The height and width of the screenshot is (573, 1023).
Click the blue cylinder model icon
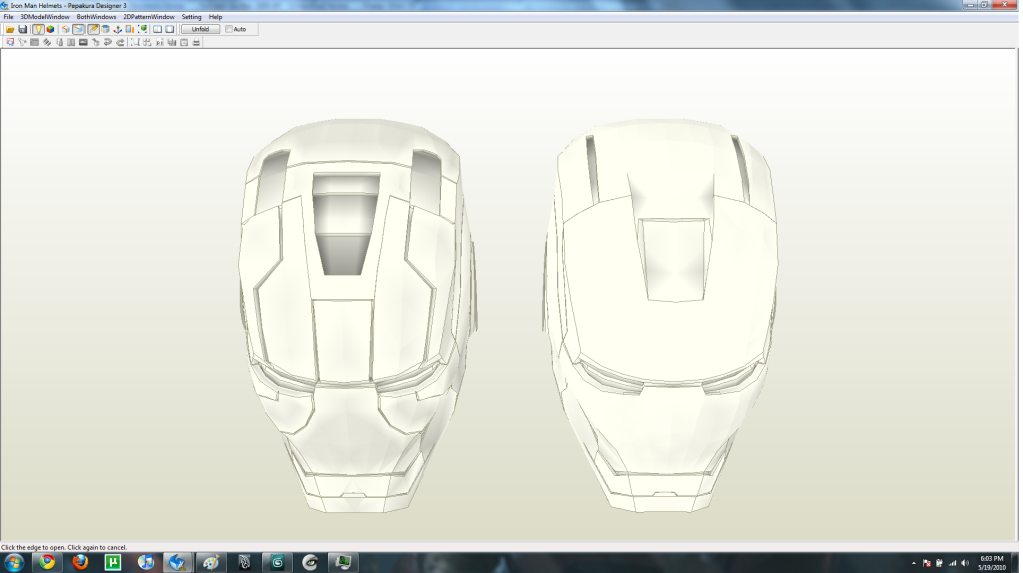point(105,29)
